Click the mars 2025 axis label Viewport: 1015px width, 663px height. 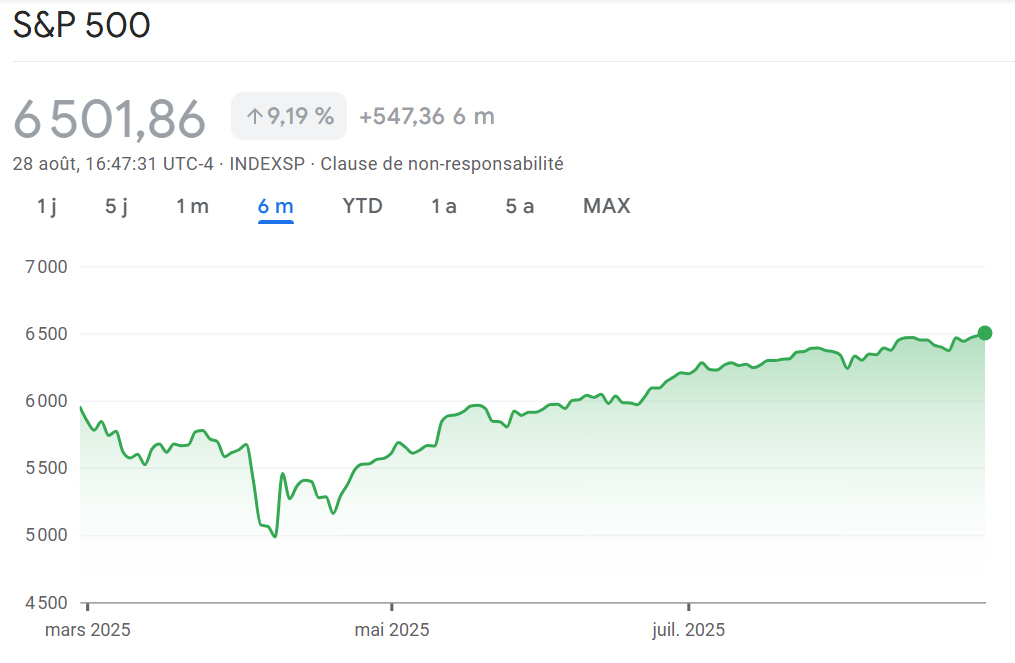(89, 630)
